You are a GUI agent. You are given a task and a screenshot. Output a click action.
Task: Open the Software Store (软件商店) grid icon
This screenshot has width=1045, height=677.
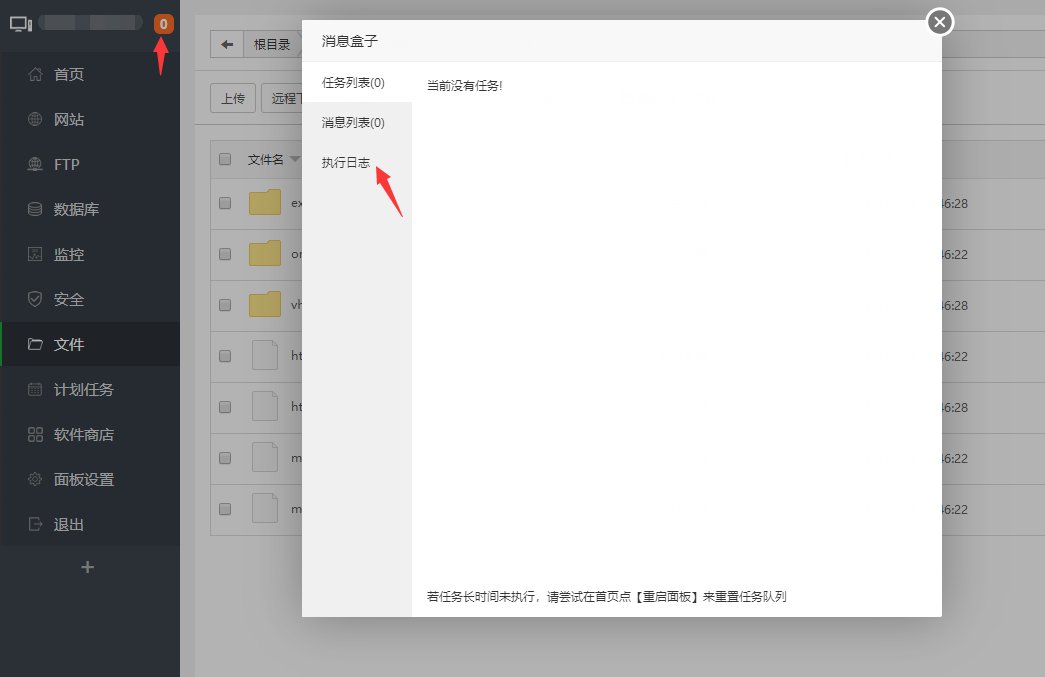tap(36, 434)
